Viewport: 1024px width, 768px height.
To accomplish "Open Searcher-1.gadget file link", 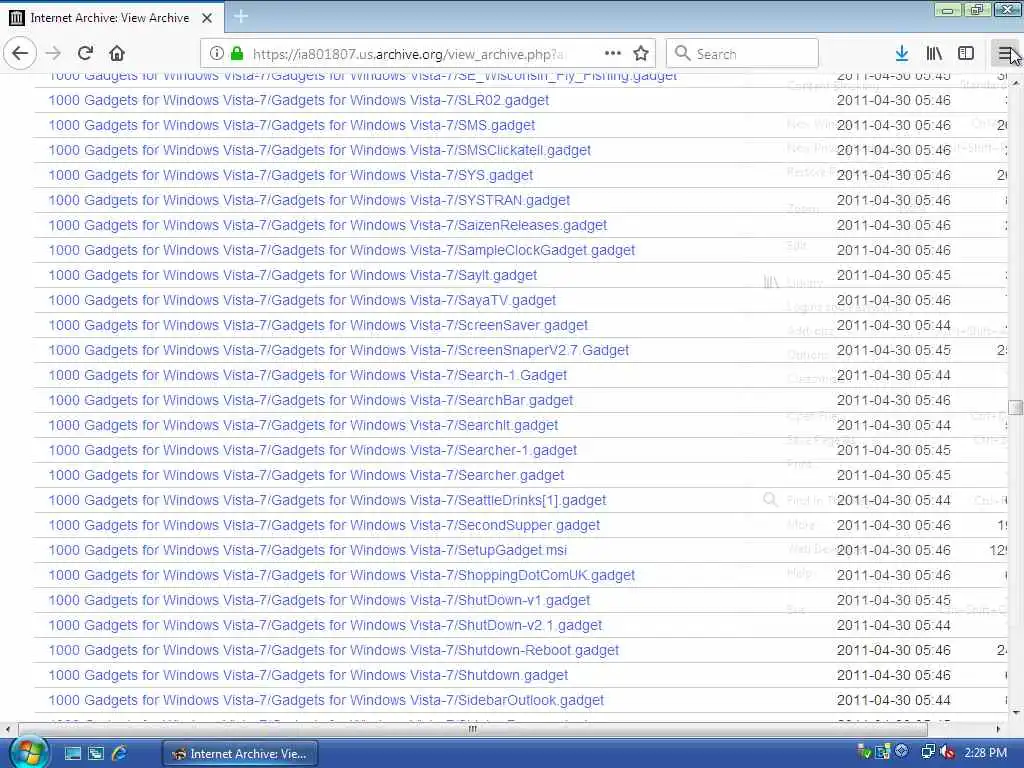I will (x=313, y=451).
